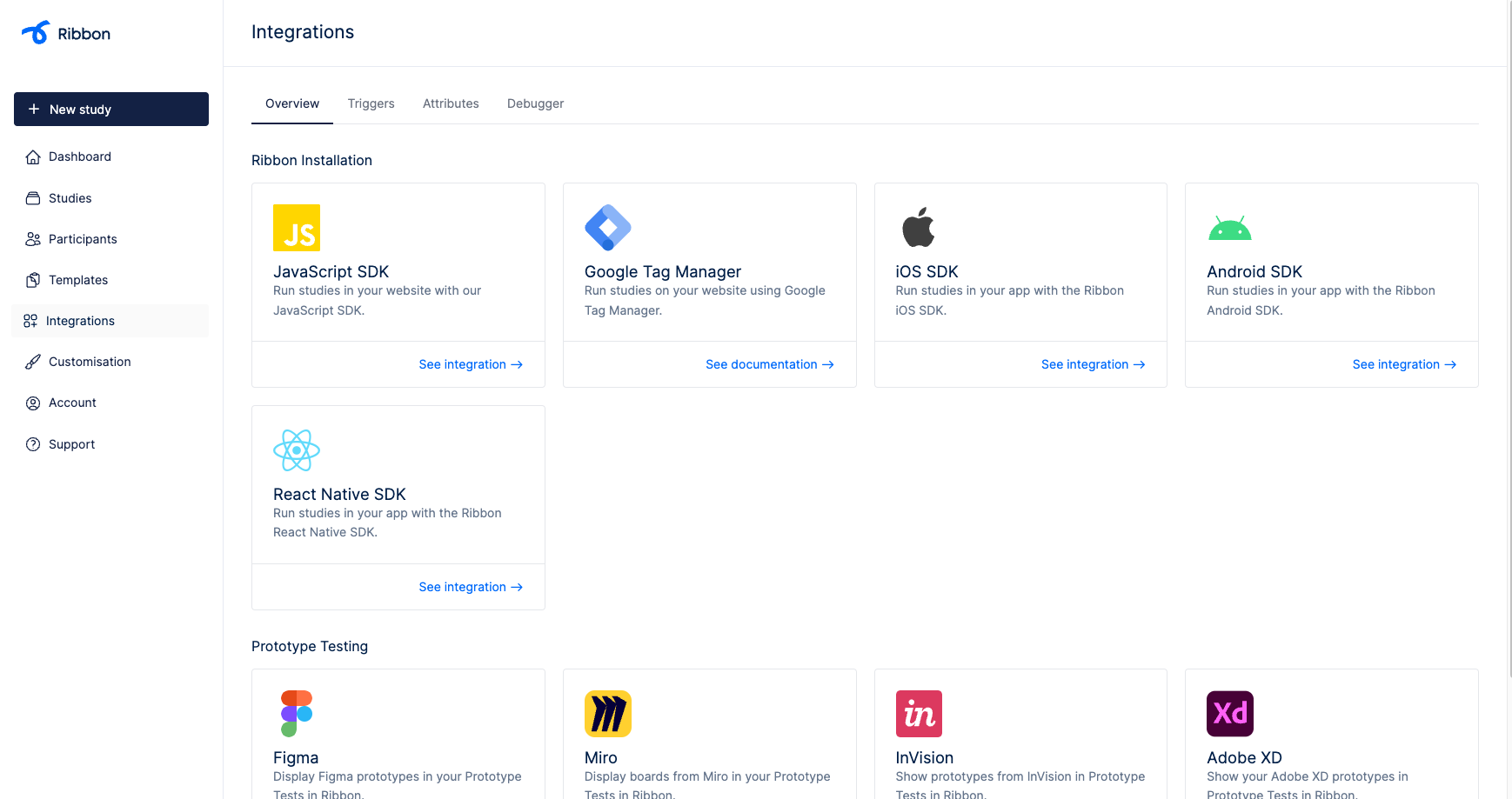The width and height of the screenshot is (1512, 799).
Task: Click the InVision logo
Action: click(x=919, y=714)
